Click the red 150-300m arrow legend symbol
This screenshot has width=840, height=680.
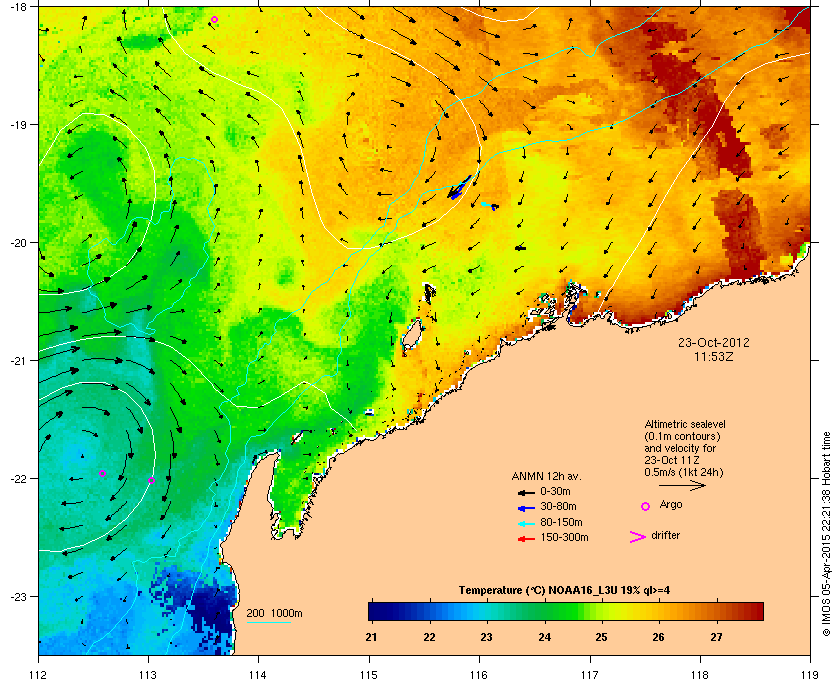(527, 539)
